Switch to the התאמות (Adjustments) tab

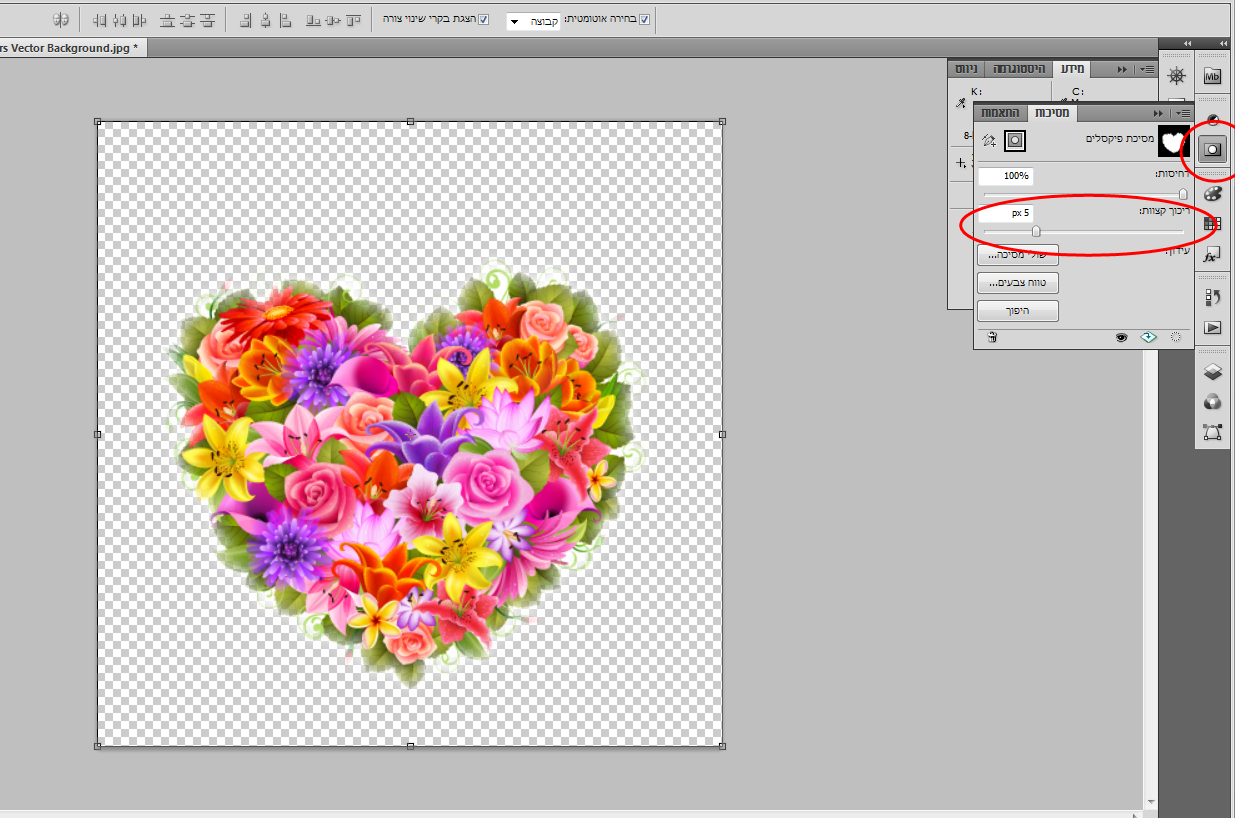[1000, 113]
